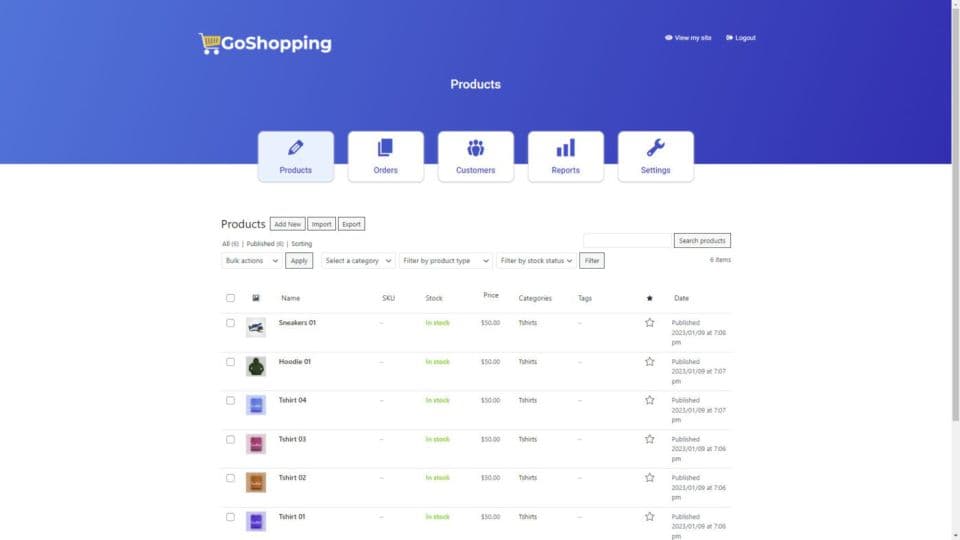Click the Stock column header
Screen dimensions: 960x540
click(x=434, y=298)
